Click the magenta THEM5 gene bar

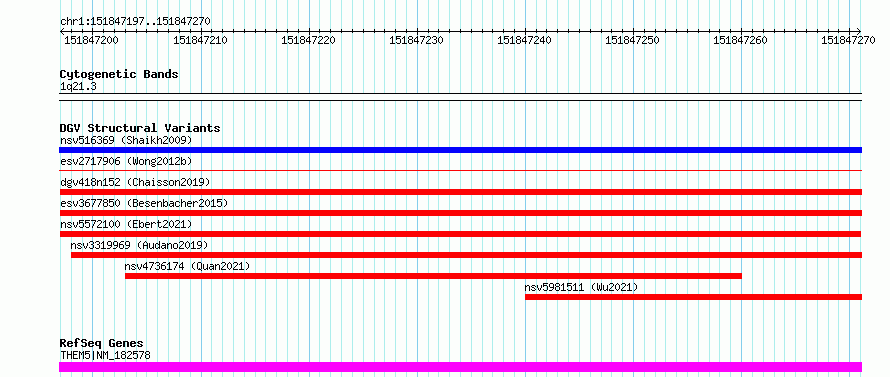pyautogui.click(x=460, y=367)
